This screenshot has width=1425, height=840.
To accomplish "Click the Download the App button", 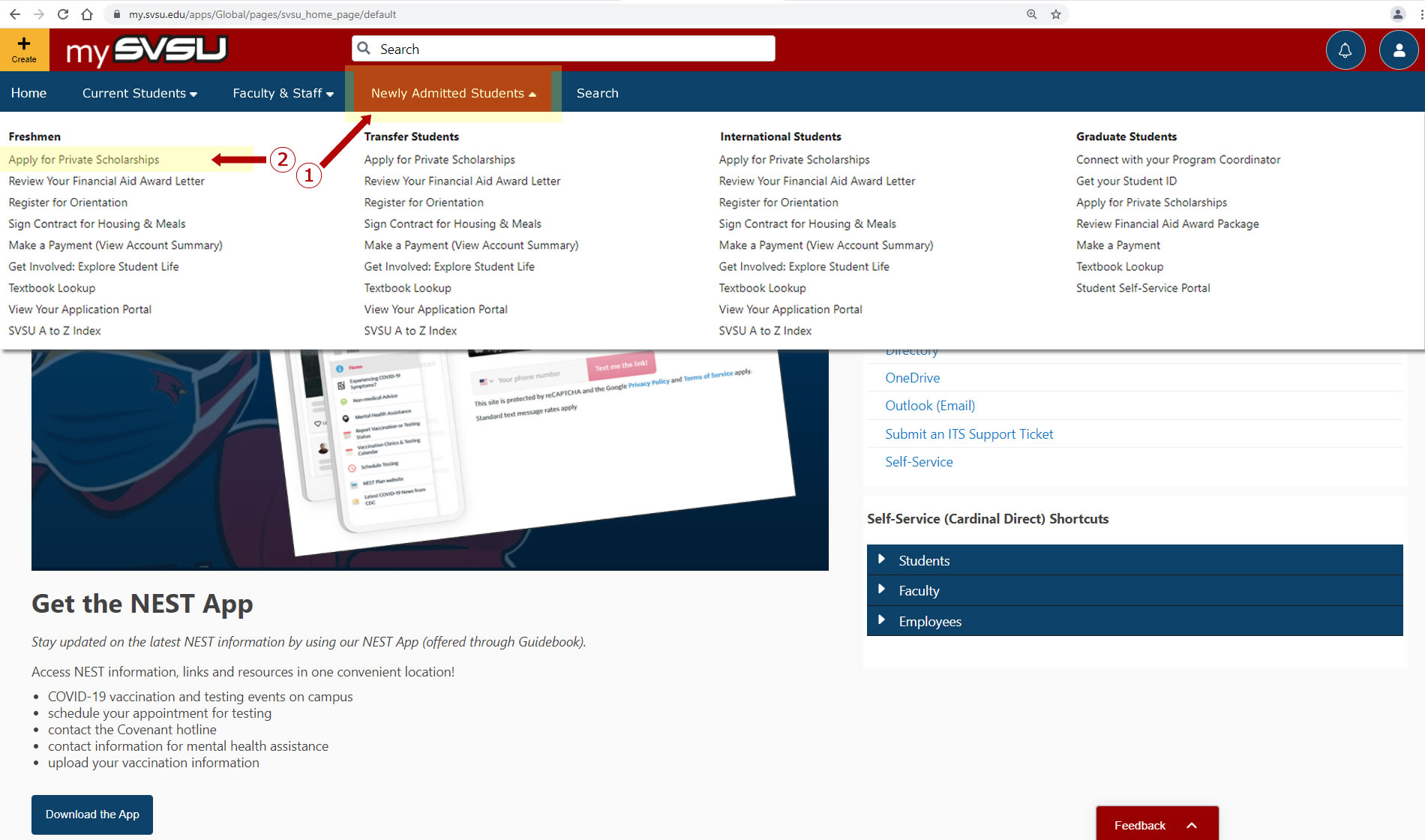I will [x=92, y=814].
